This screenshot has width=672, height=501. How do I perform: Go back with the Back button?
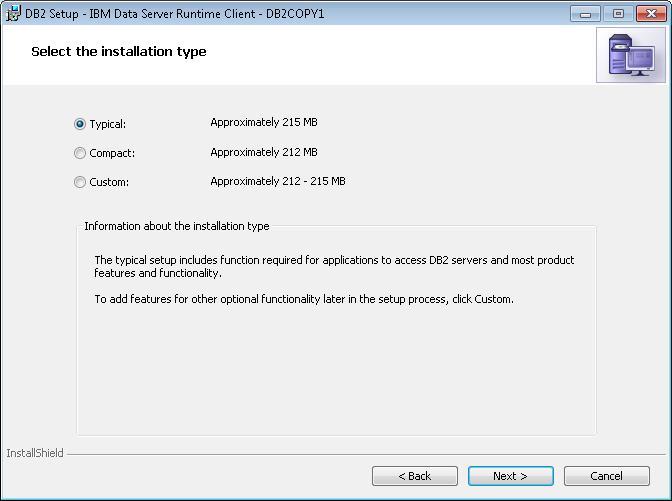pyautogui.click(x=414, y=476)
